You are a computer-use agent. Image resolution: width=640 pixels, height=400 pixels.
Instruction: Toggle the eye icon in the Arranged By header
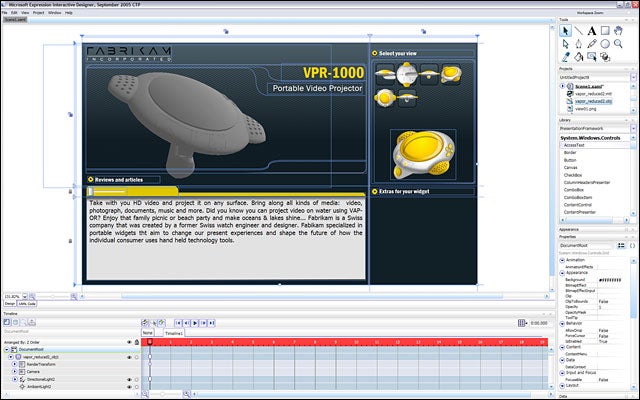click(x=129, y=342)
